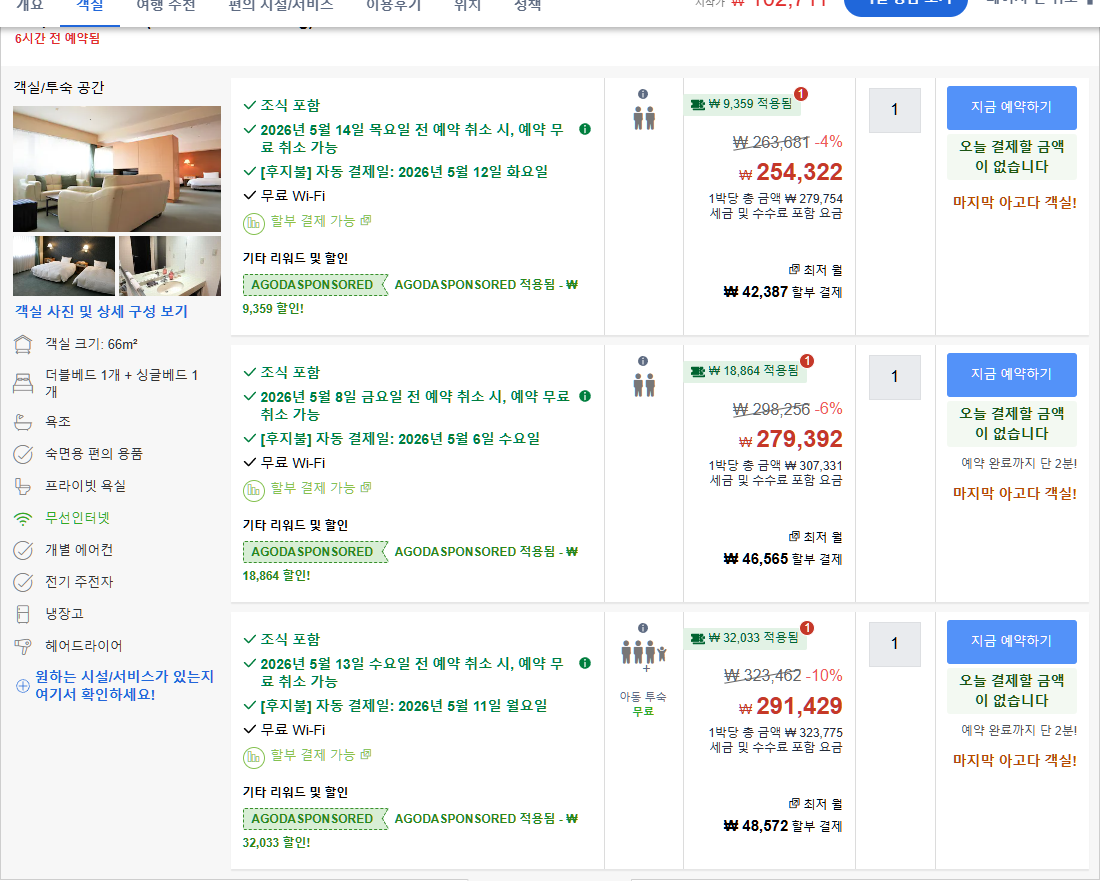Click occupancy info icon in ₩291,429 row
Screen dimensions: 1100x881
click(643, 628)
